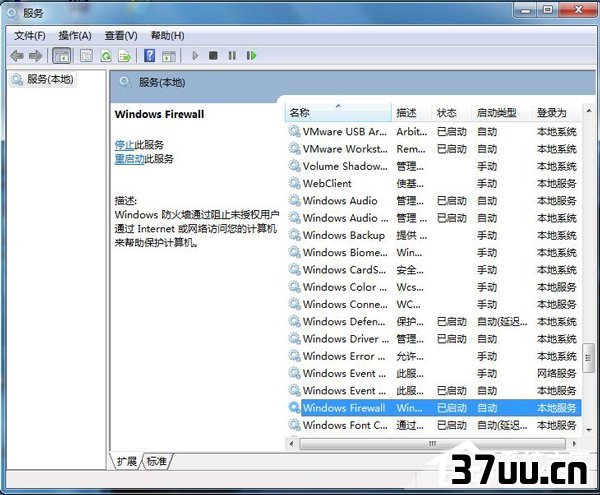Select the VMware Workst... service row
The width and height of the screenshot is (600, 495).
coord(433,149)
